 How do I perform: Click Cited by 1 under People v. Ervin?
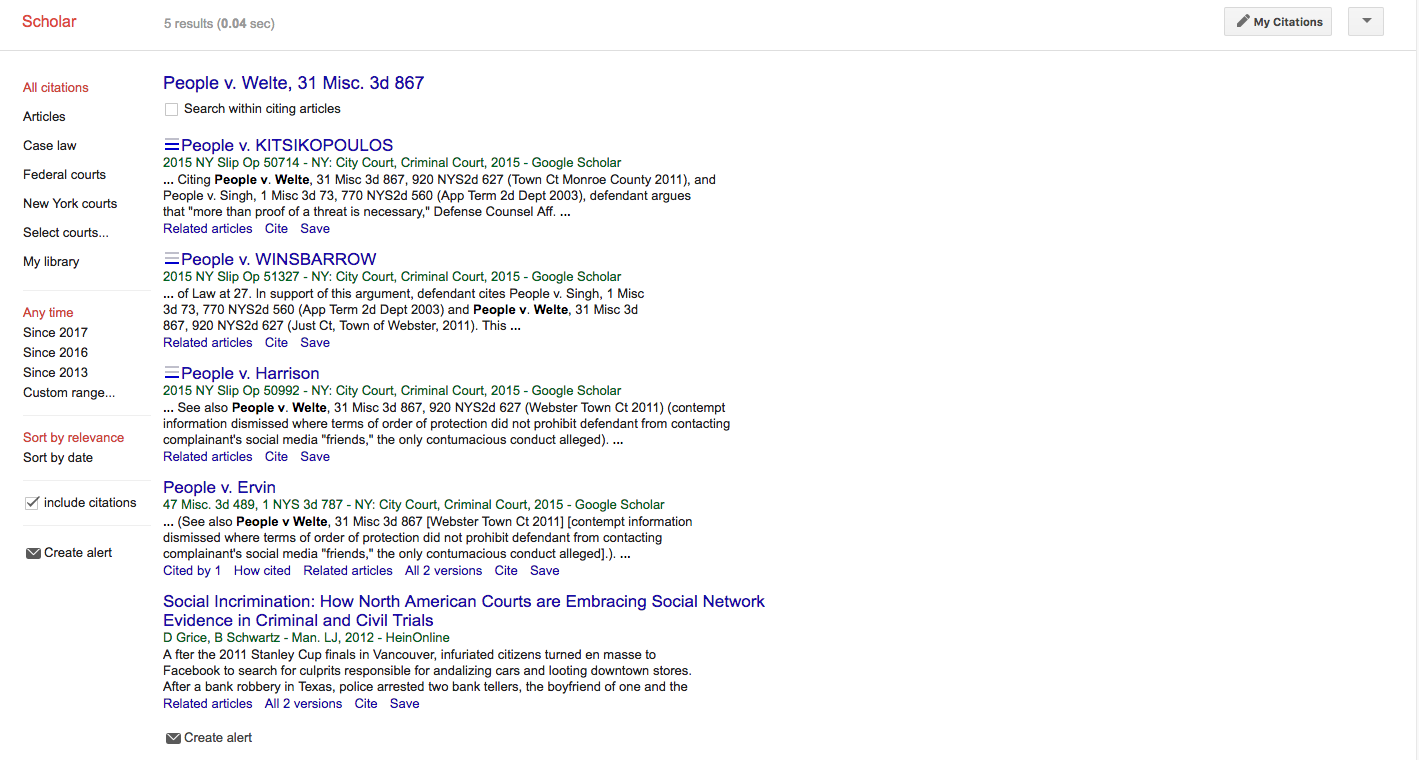[192, 570]
